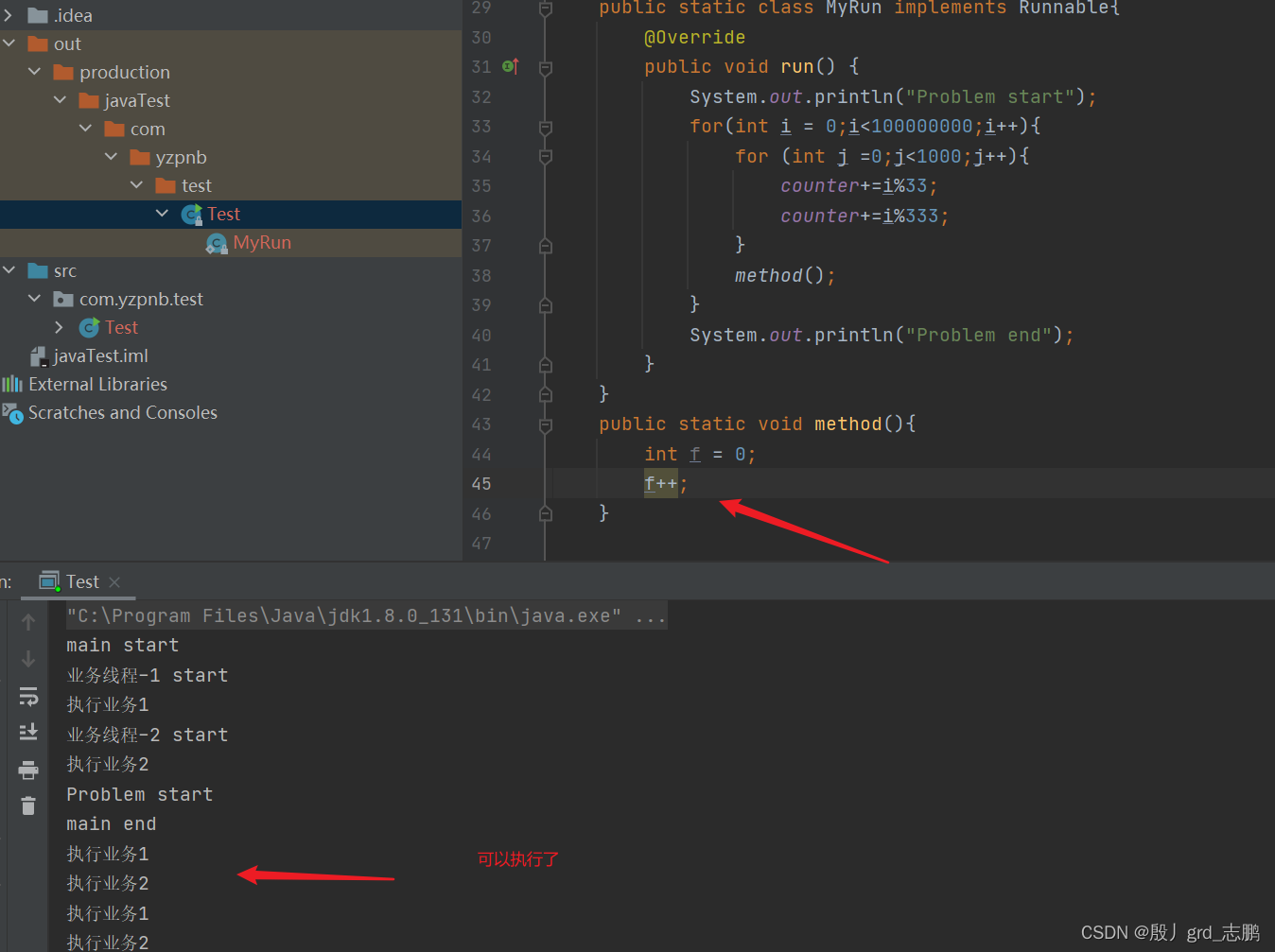
Task: Click the print console output icon
Action: coord(28,770)
